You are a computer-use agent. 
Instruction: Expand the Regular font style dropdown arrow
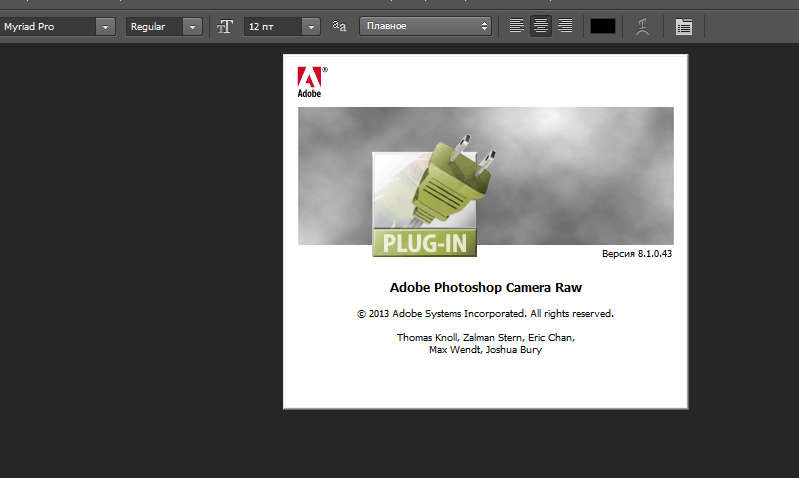[192, 26]
